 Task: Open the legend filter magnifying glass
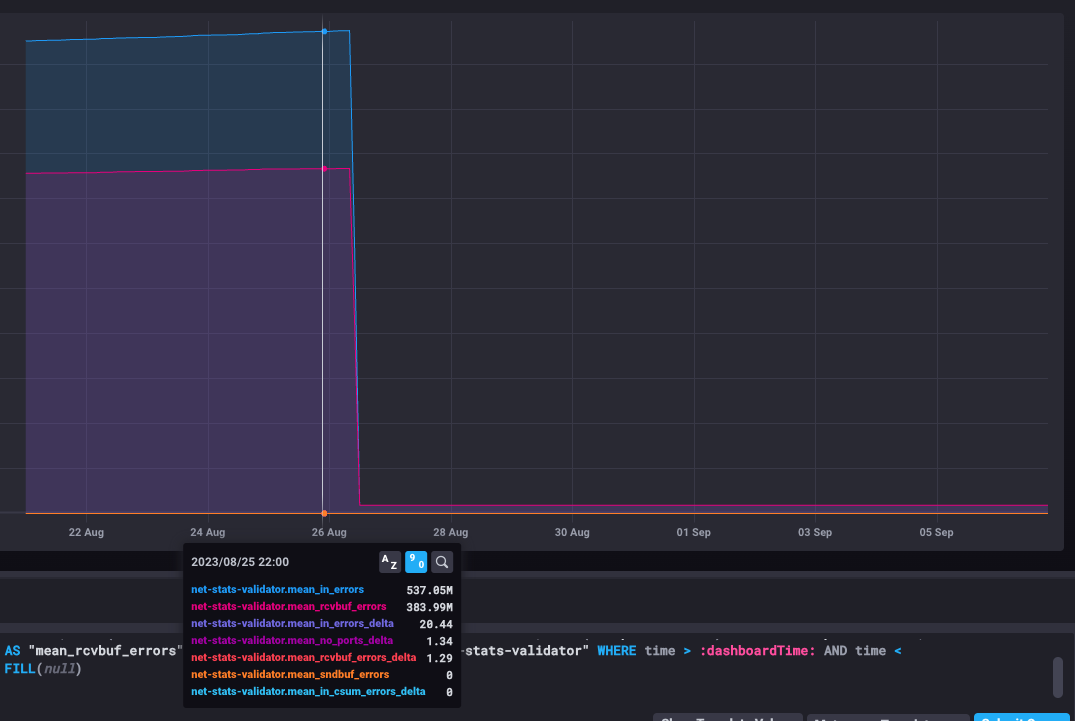click(x=441, y=561)
